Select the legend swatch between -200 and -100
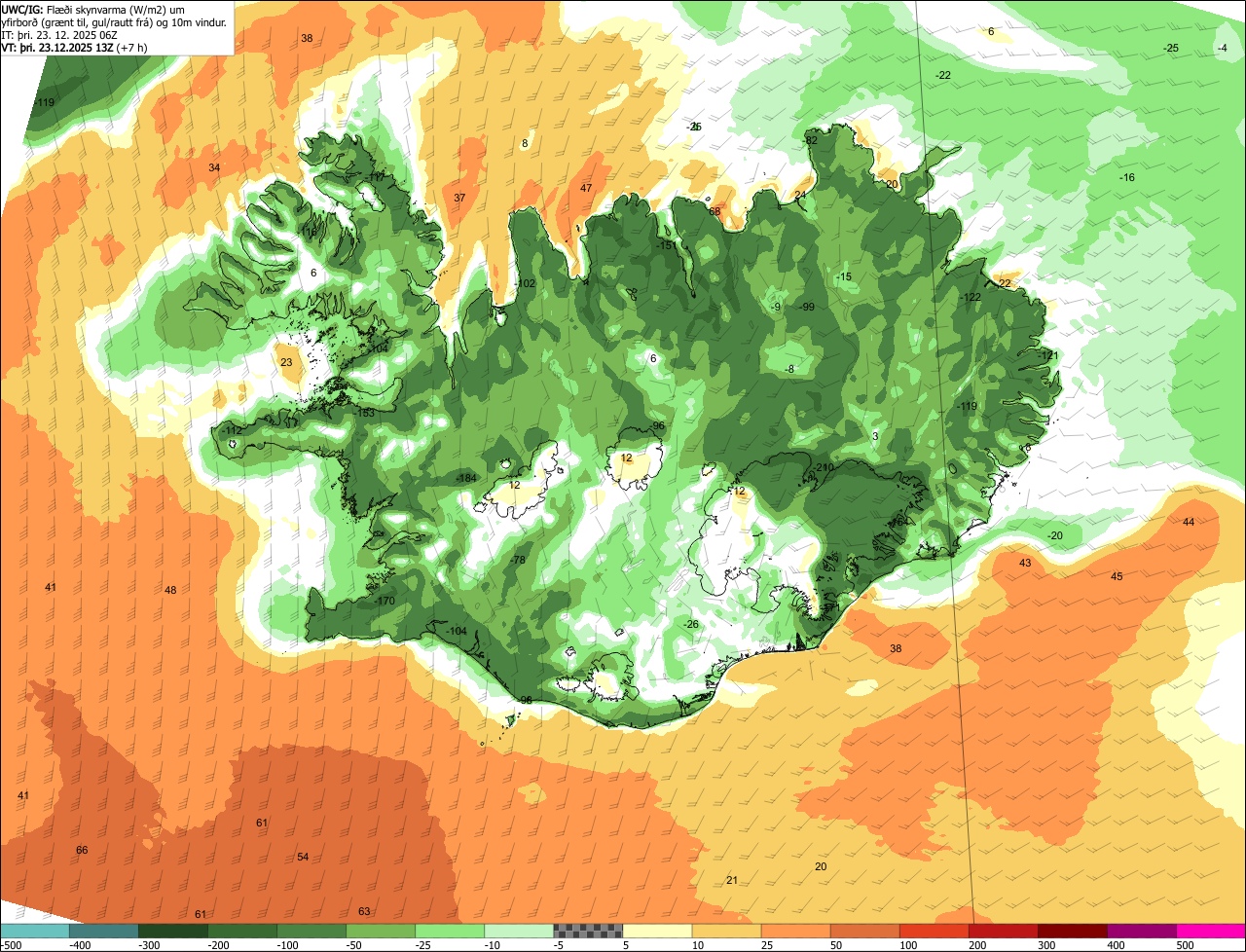Screen dimensions: 1246x952 click(x=242, y=931)
